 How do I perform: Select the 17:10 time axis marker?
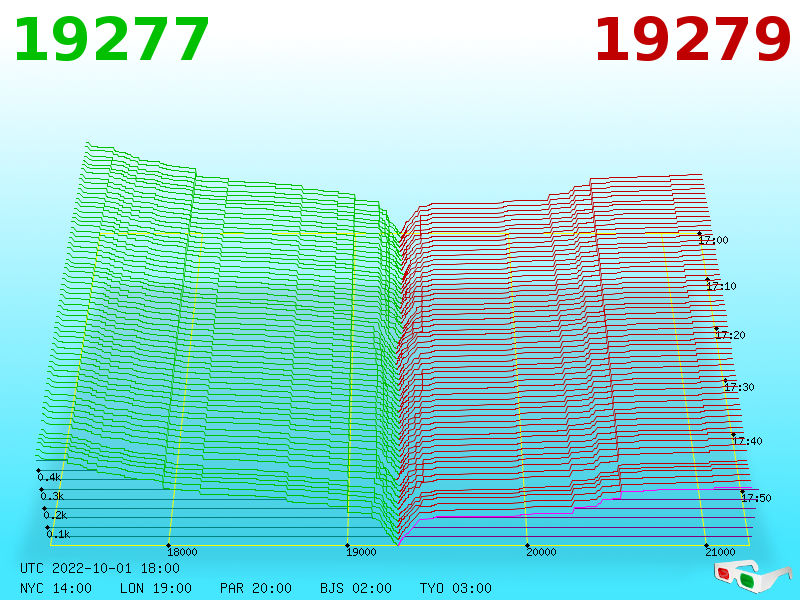coord(721,286)
